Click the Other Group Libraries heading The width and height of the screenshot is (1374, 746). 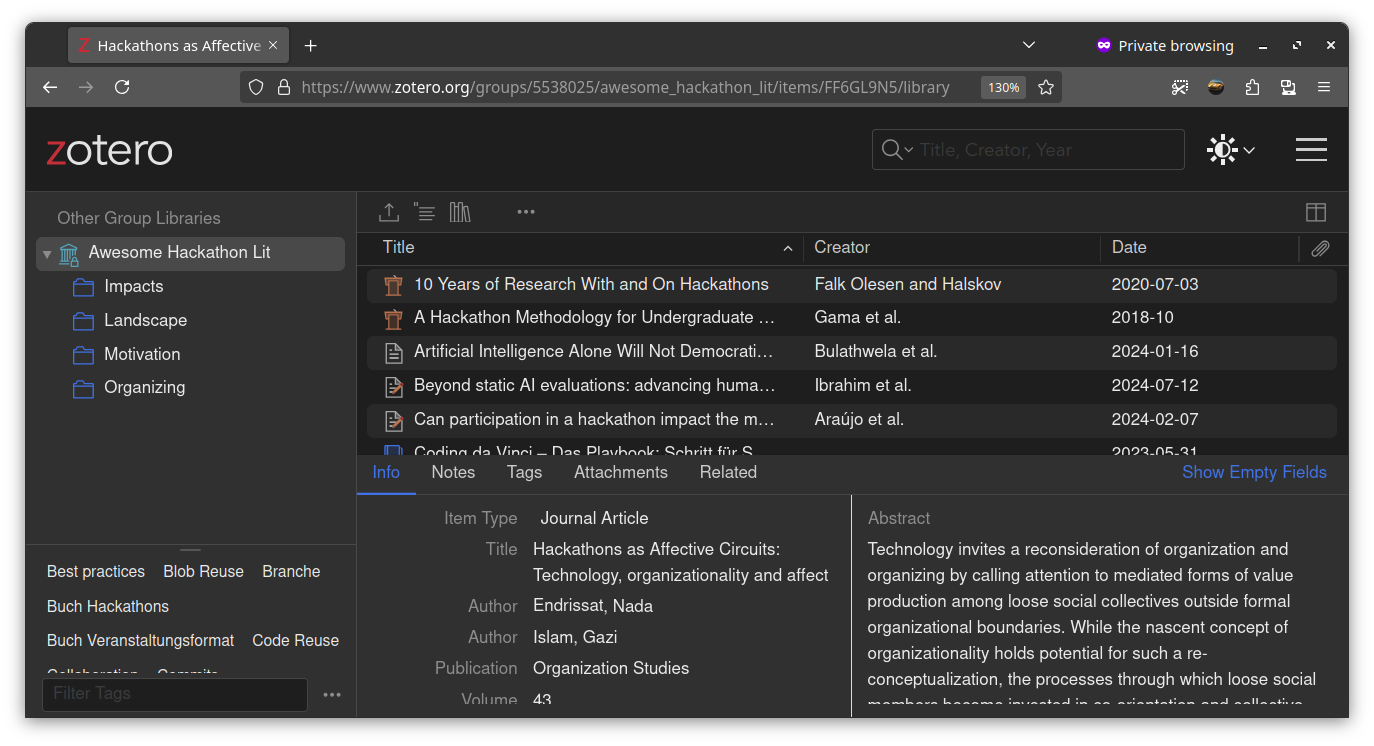139,218
